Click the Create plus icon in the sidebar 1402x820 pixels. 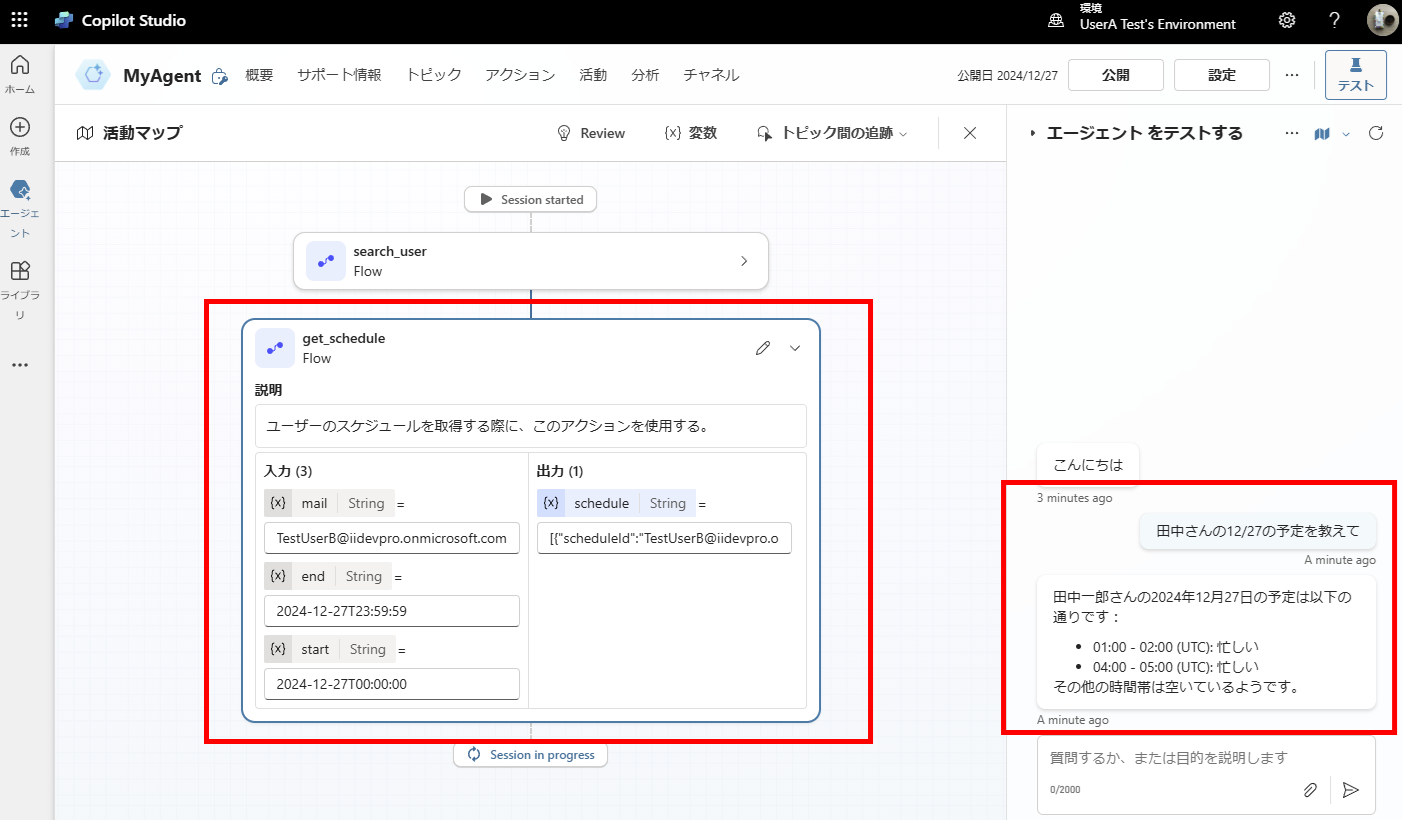[x=19, y=128]
